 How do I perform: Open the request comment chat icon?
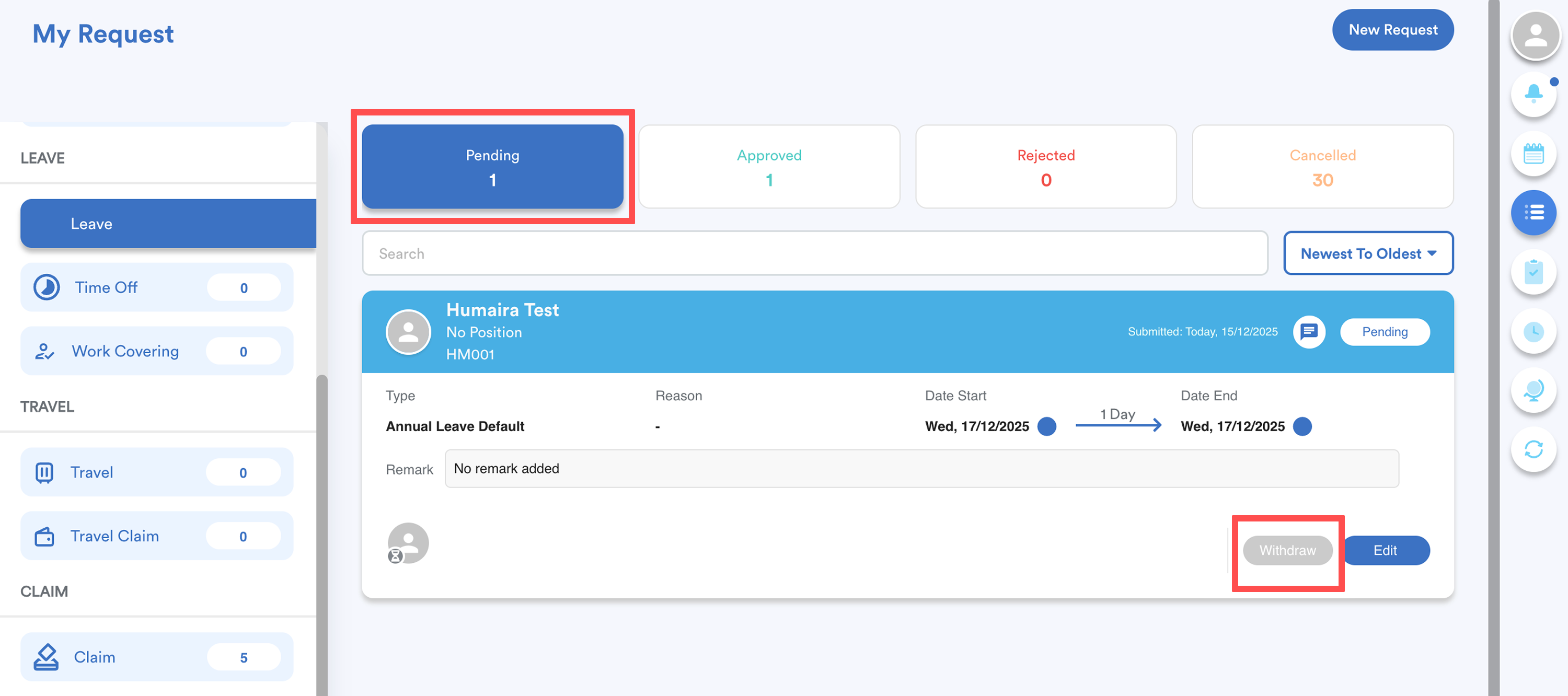point(1309,332)
